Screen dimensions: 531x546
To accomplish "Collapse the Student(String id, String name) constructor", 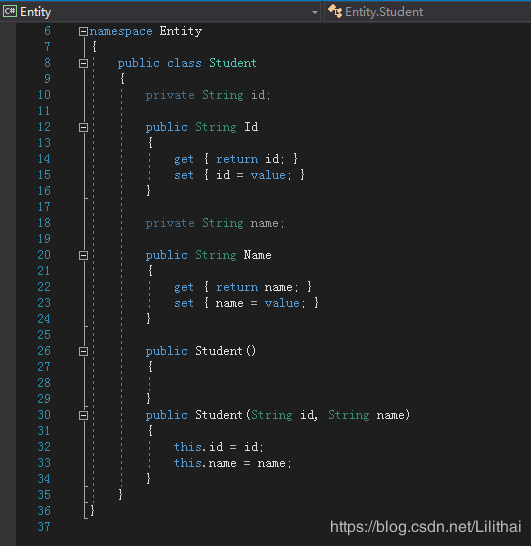I will tap(83, 415).
